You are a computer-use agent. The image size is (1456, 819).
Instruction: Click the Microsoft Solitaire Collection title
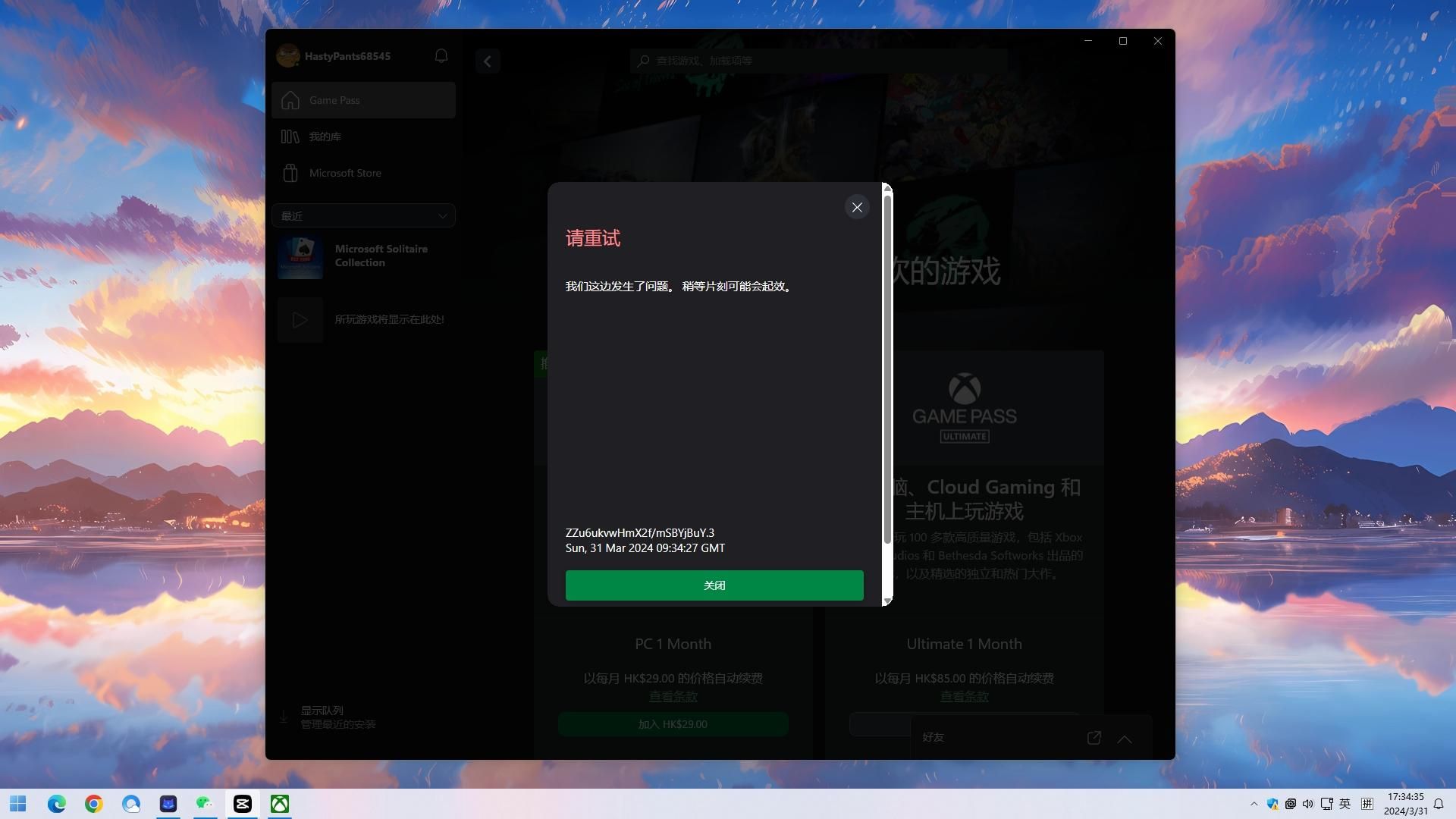tap(381, 256)
